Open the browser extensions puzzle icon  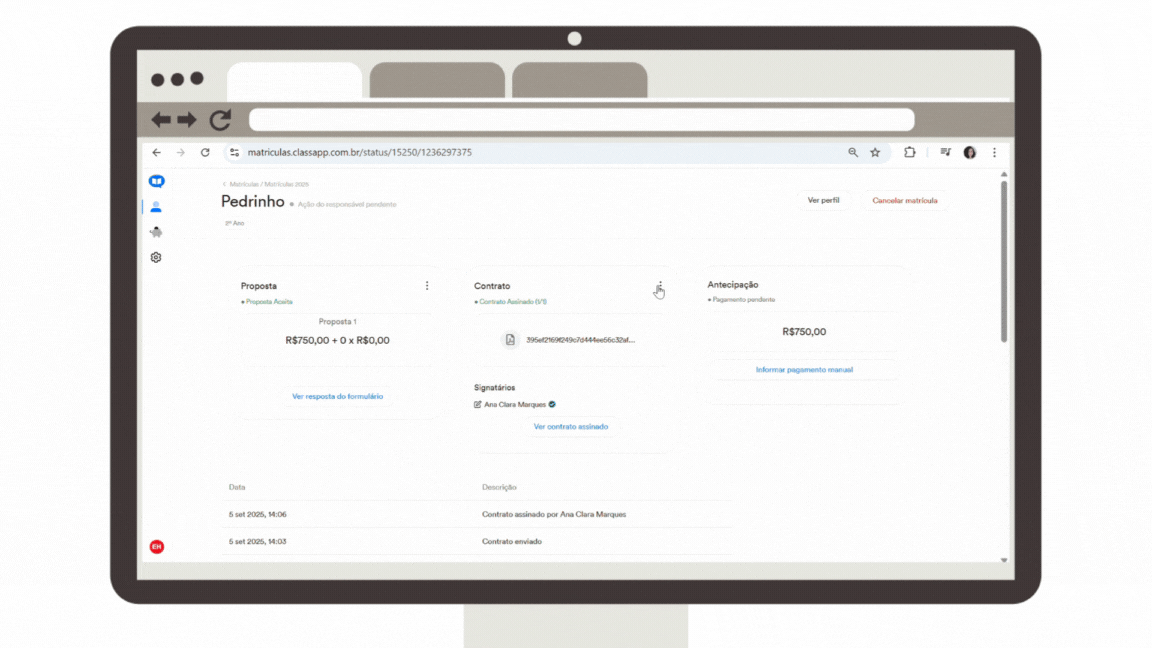click(x=910, y=152)
